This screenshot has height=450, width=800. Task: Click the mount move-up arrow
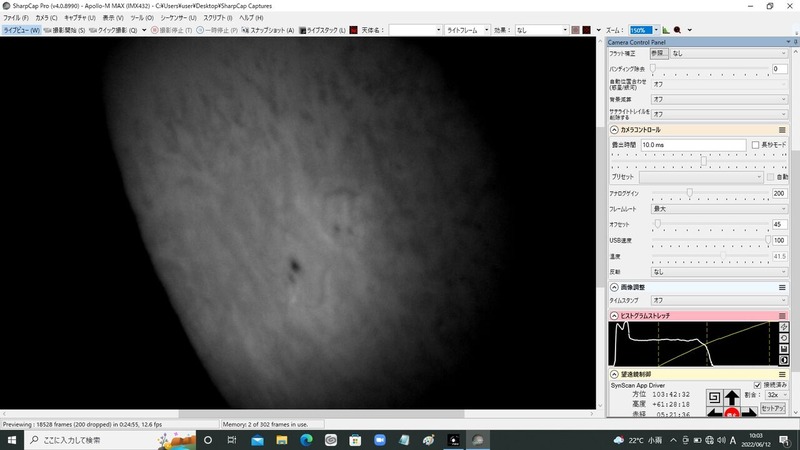tap(732, 397)
